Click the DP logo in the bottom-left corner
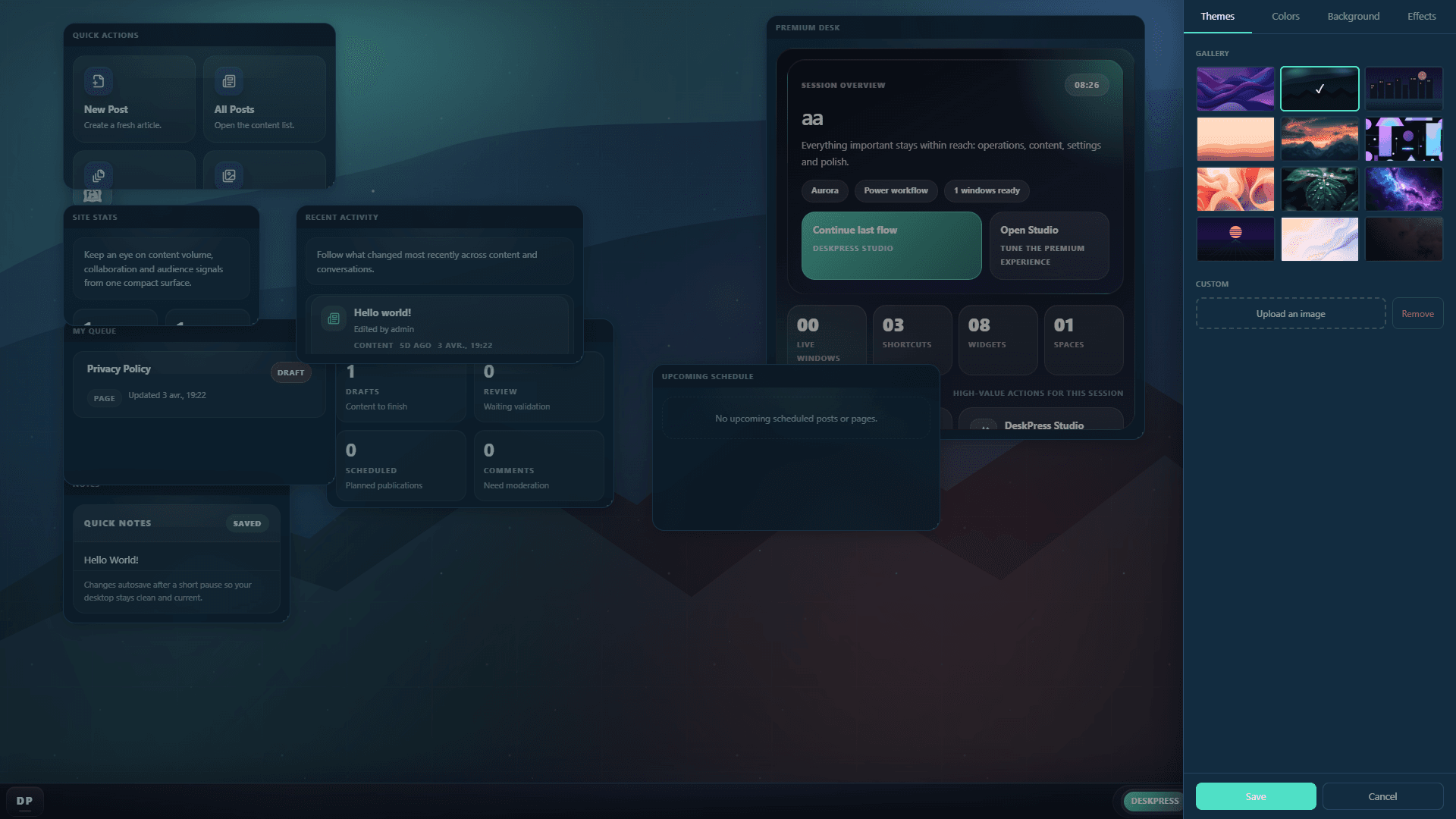Image resolution: width=1456 pixels, height=819 pixels. [25, 800]
